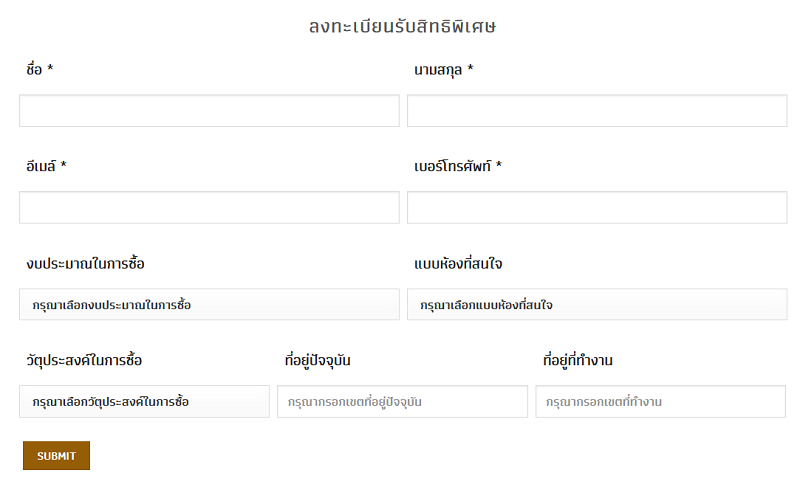Click the ที่อยู่ปัจจุบัน current address field
This screenshot has height=487, width=800.
click(x=403, y=401)
